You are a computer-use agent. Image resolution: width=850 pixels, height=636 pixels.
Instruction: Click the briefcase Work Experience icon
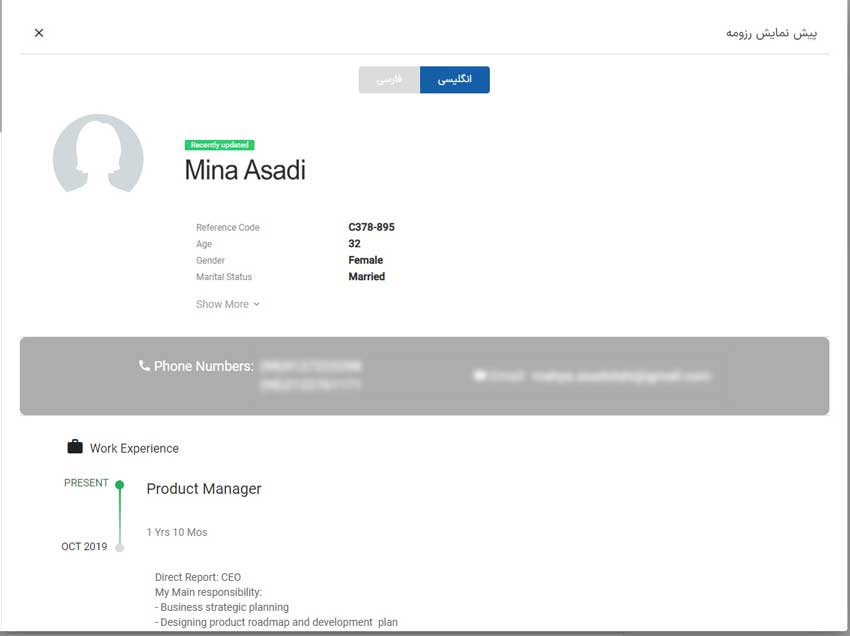pos(75,447)
